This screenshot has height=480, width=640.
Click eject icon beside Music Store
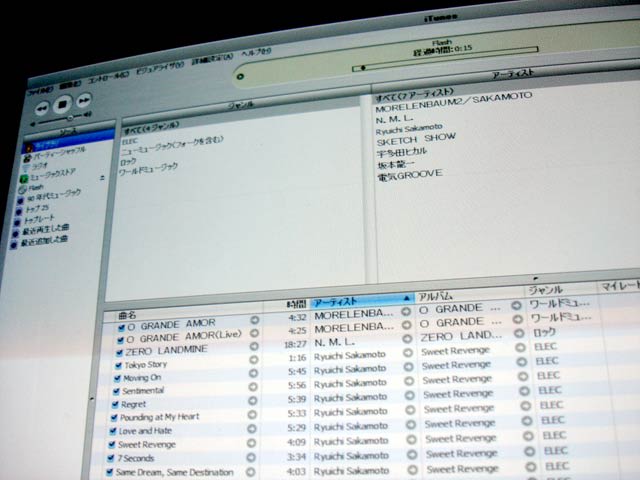tap(101, 178)
